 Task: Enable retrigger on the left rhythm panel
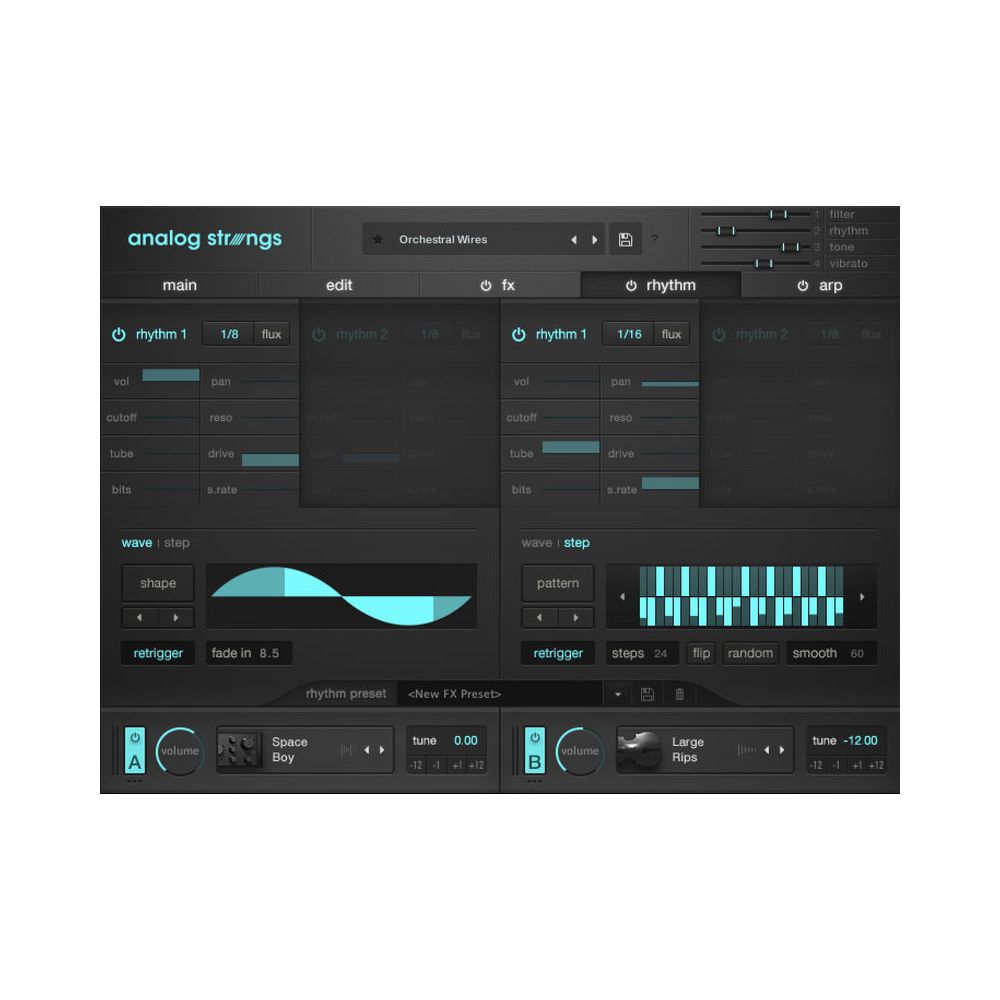pos(157,652)
